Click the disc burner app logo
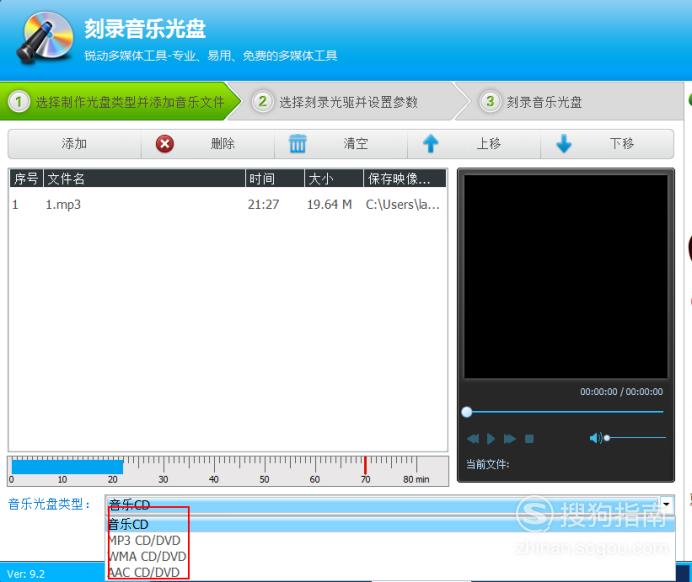The width and height of the screenshot is (692, 582). tap(45, 38)
